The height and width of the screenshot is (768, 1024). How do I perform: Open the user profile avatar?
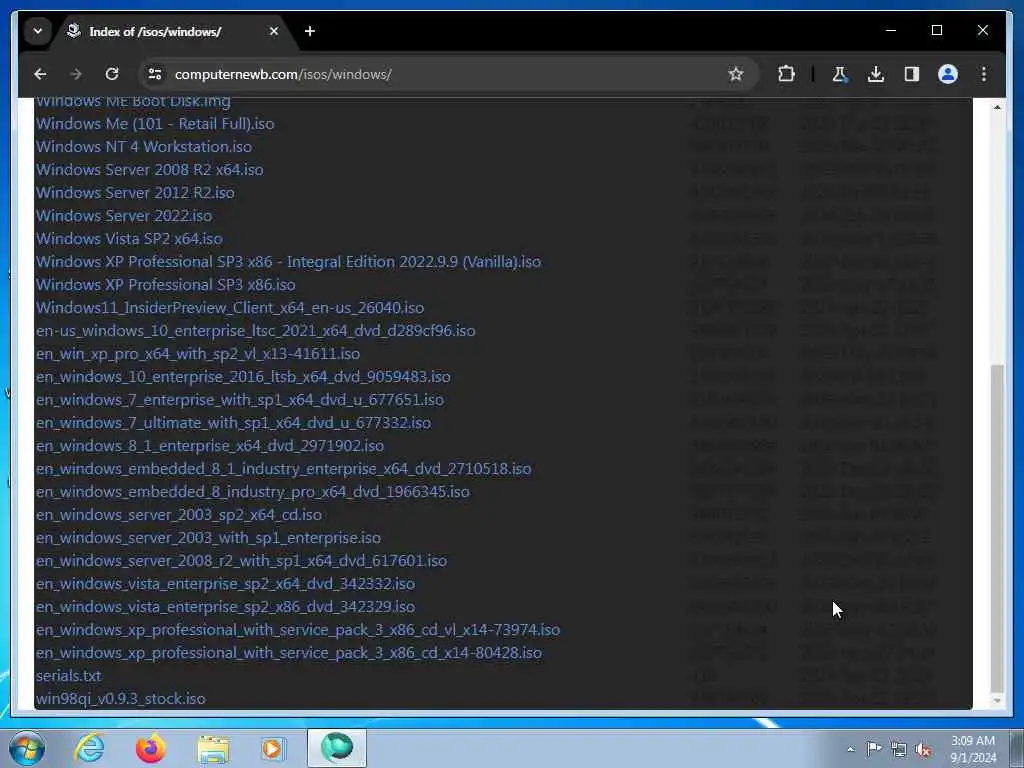click(x=948, y=74)
